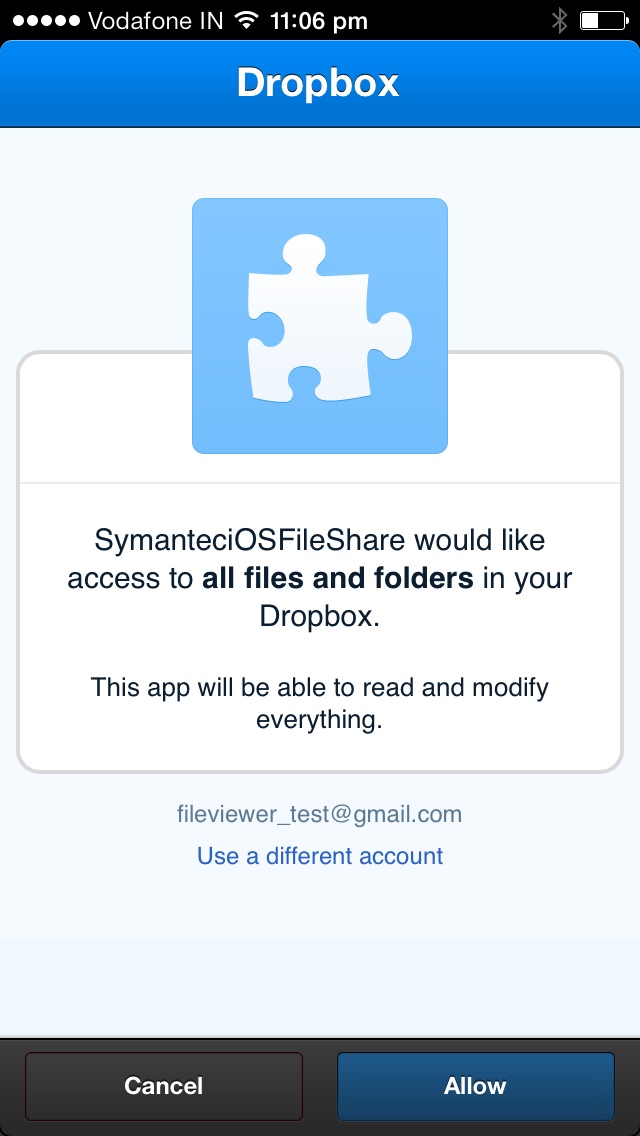Tap the Vodafone IN carrier label
This screenshot has width=640, height=1136.
pyautogui.click(x=155, y=21)
